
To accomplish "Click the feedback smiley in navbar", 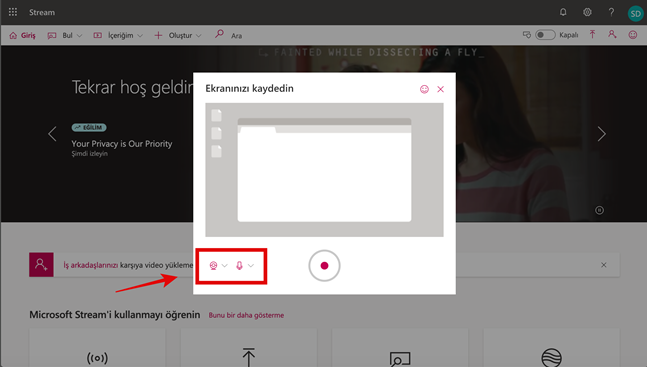I will pos(633,35).
